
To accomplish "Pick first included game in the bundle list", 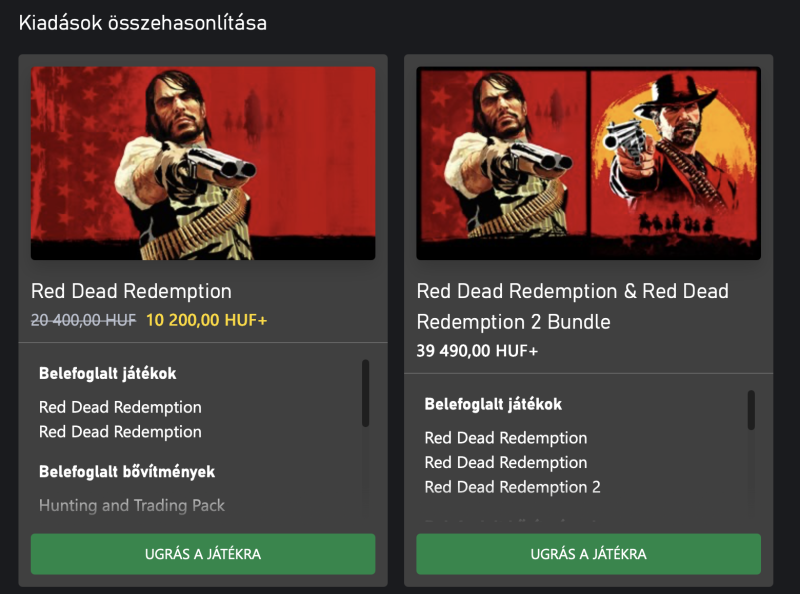I will point(505,438).
